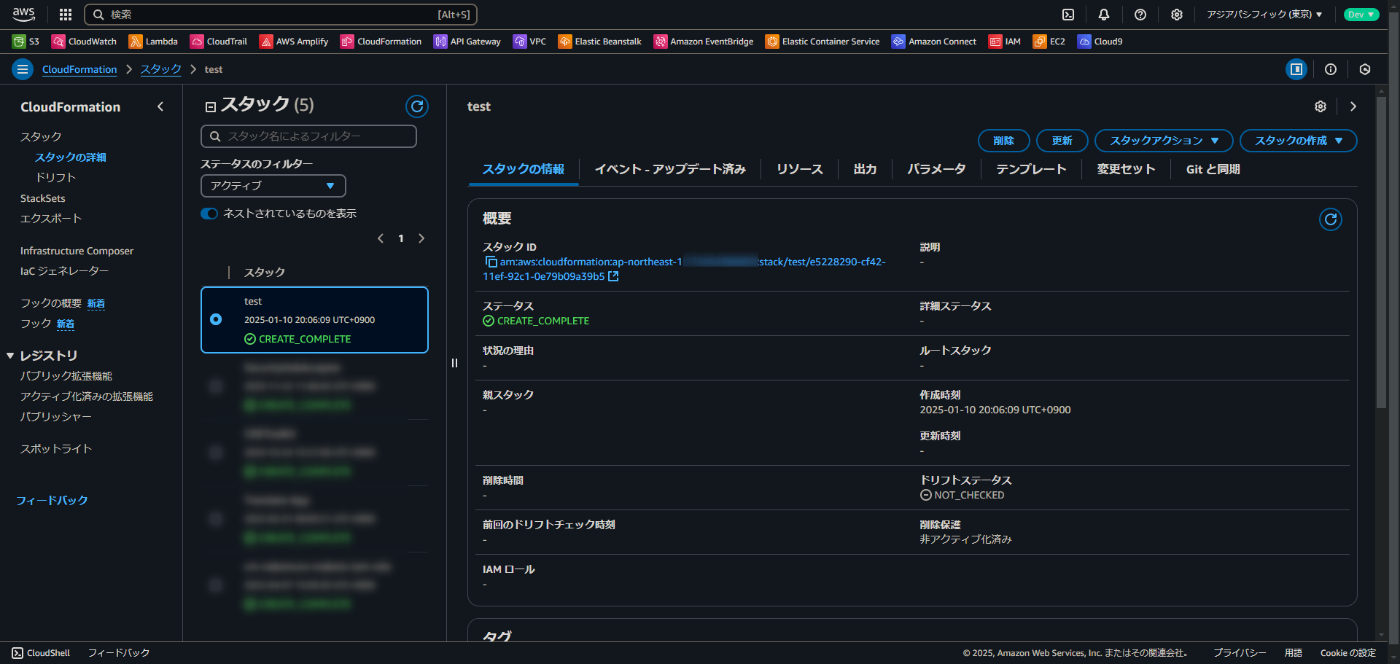Switch to the Template tab
This screenshot has width=1400, height=664.
pyautogui.click(x=1031, y=169)
